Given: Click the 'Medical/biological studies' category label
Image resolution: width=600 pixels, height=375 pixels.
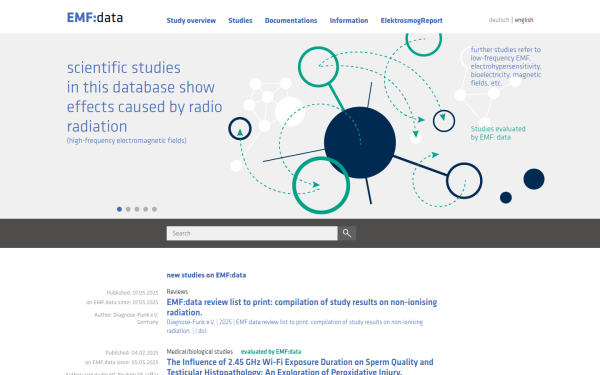Looking at the screenshot, I should point(199,352).
